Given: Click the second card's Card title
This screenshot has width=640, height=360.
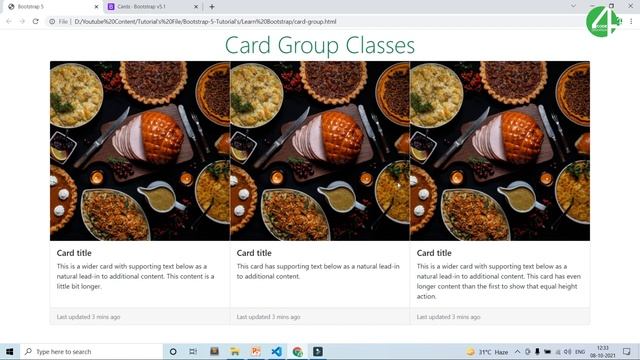Looking at the screenshot, I should pos(254,253).
